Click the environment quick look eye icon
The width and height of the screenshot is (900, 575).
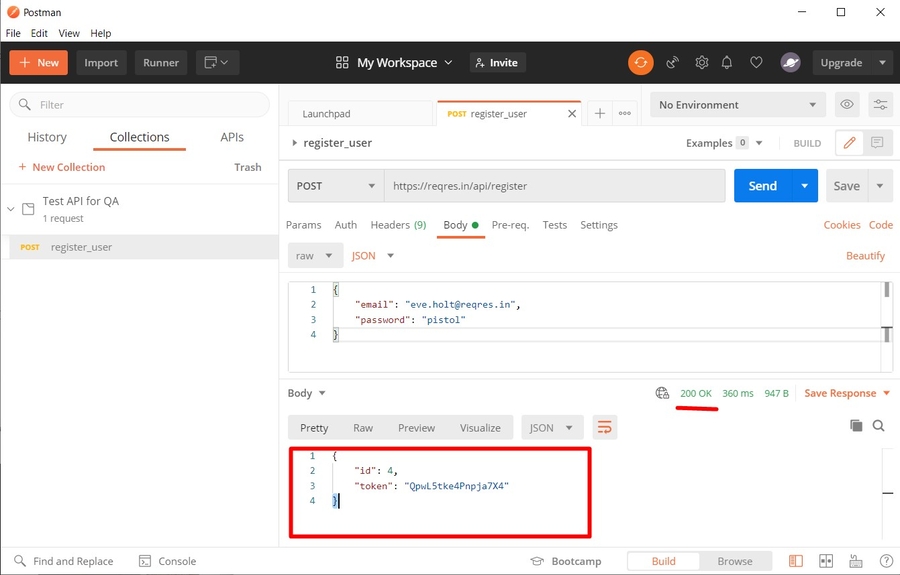click(847, 105)
